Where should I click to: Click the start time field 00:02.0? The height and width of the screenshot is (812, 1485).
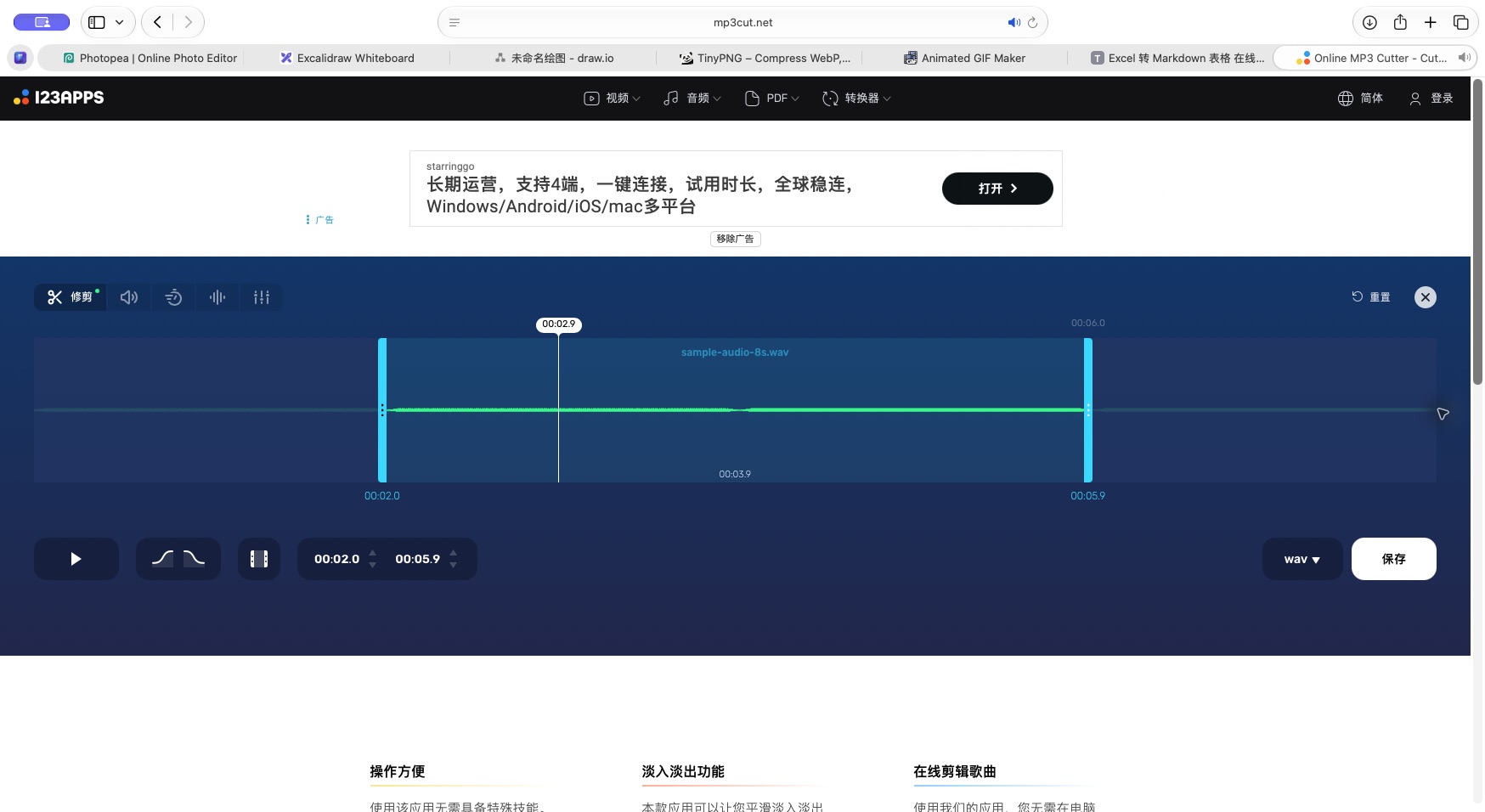336,559
